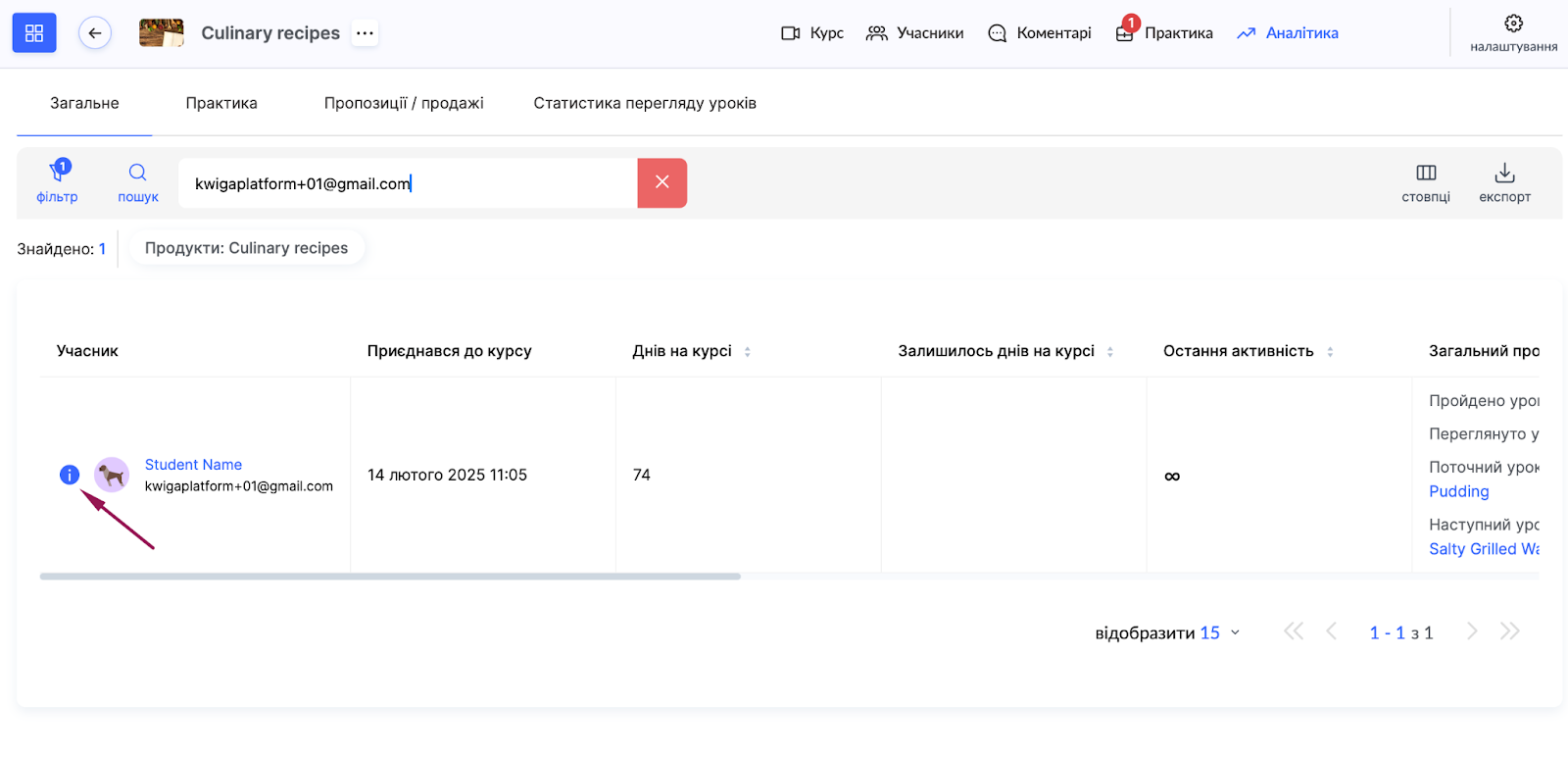Click the back arrow button
Screen dimensions: 1568x757
pos(95,33)
